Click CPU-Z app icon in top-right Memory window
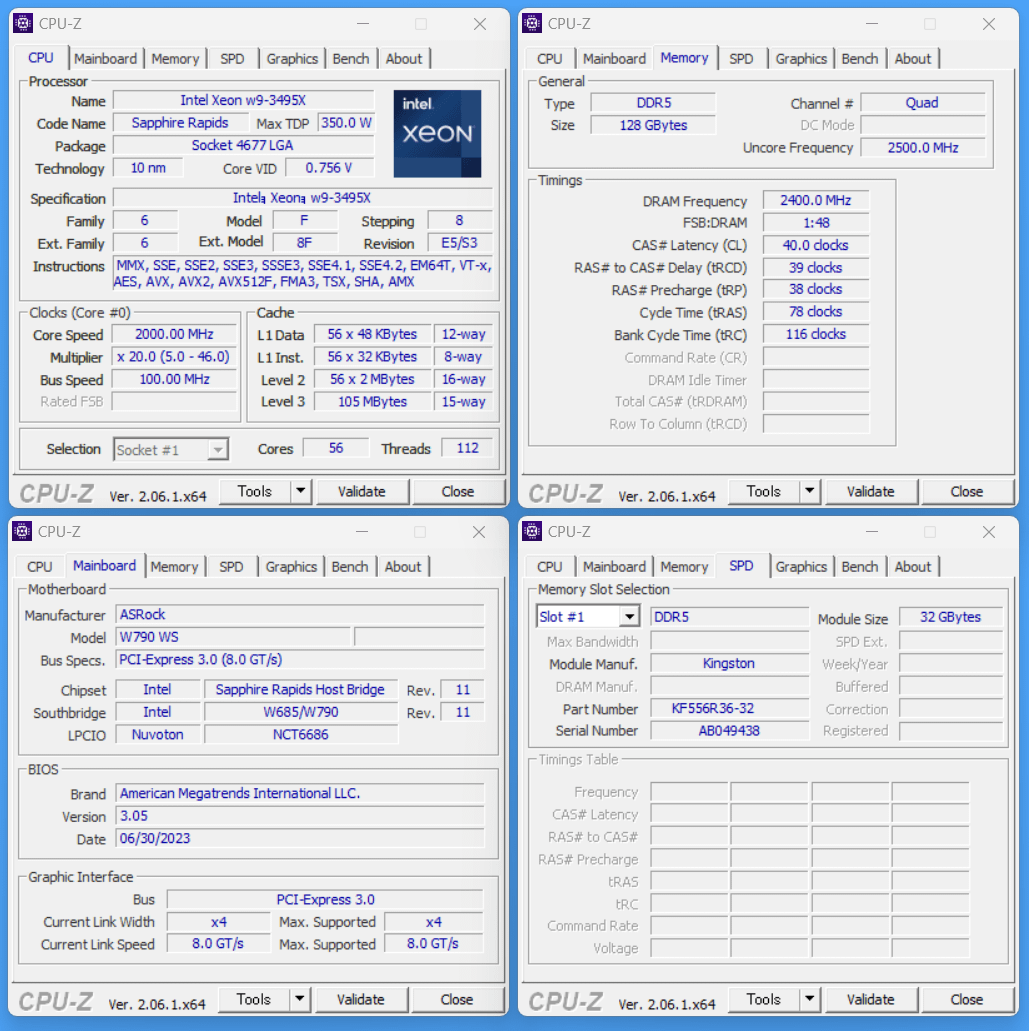Screen dimensions: 1029x1031 pos(532,23)
